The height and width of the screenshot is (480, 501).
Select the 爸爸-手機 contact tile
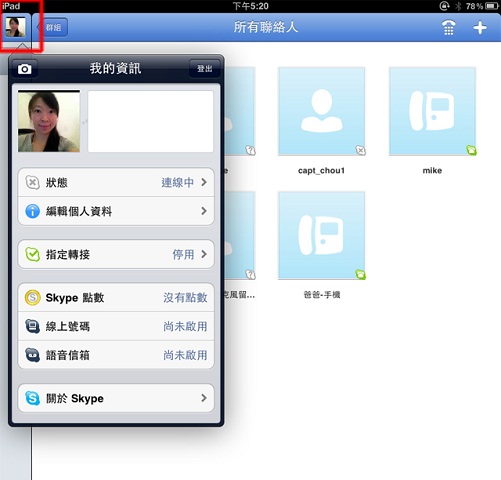pyautogui.click(x=321, y=235)
